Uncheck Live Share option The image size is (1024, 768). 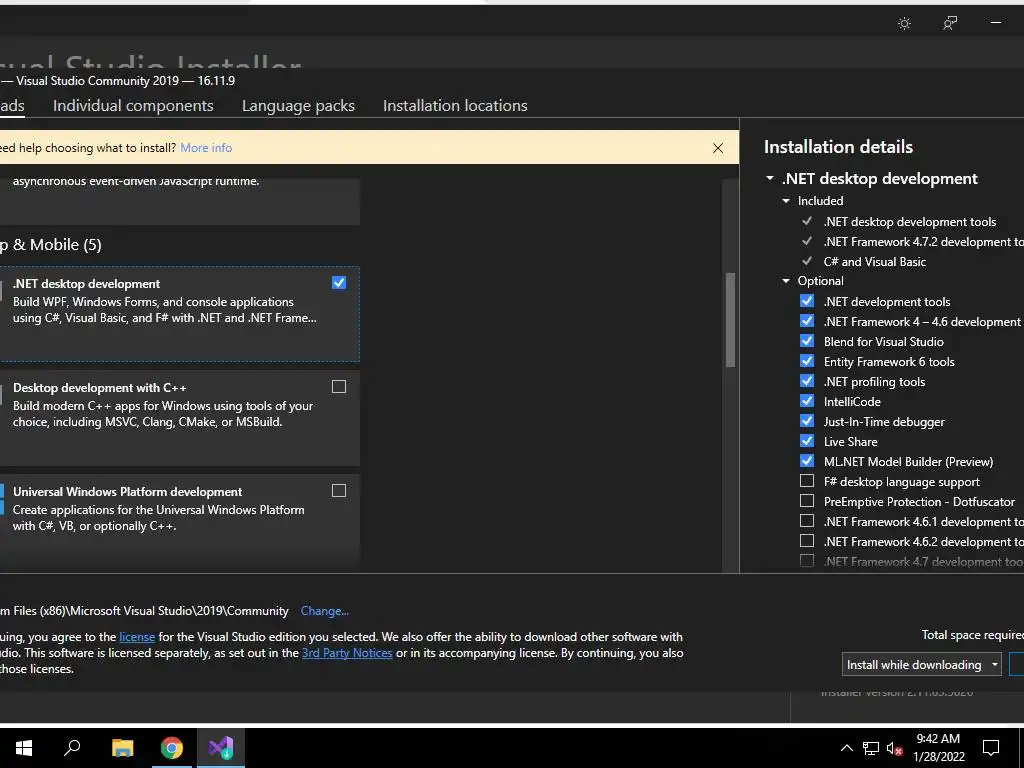pyautogui.click(x=807, y=441)
